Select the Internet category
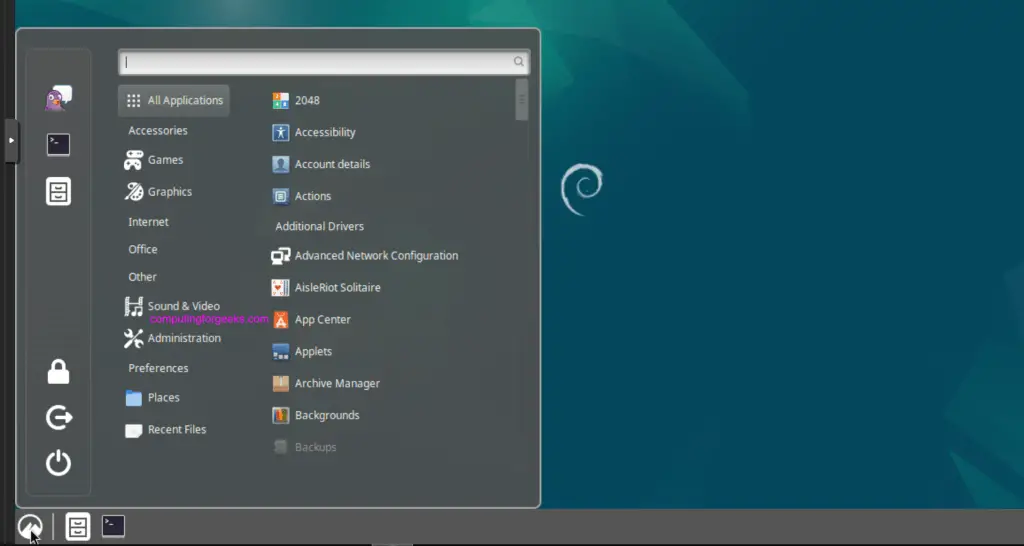Viewport: 1024px width, 546px height. (x=148, y=222)
